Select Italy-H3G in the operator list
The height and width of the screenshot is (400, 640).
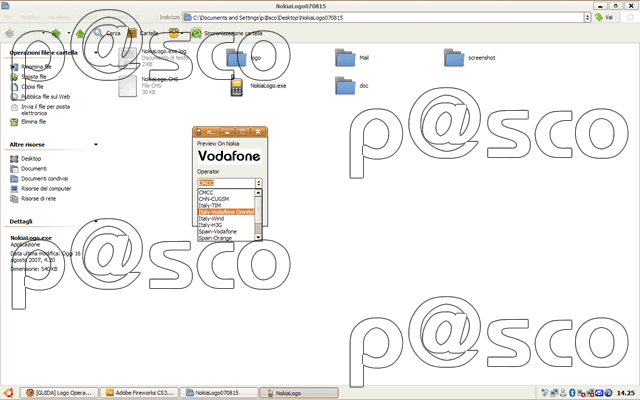coord(227,225)
